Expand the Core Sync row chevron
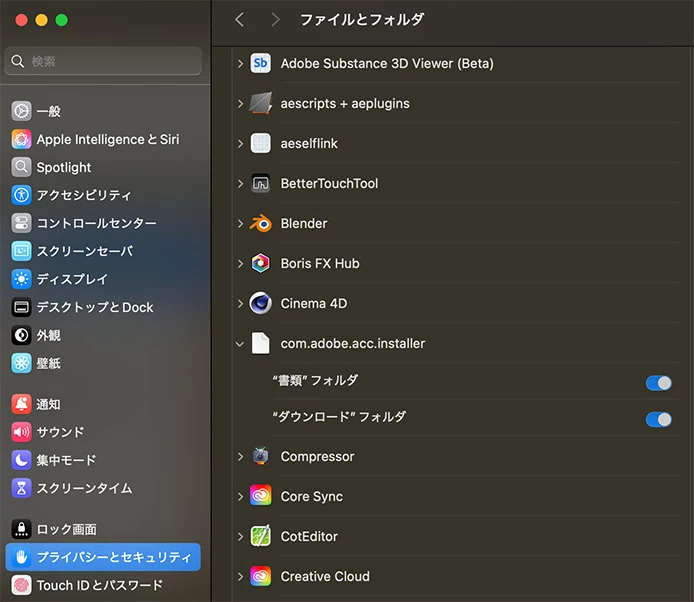Screen dimensions: 694x602 240,497
